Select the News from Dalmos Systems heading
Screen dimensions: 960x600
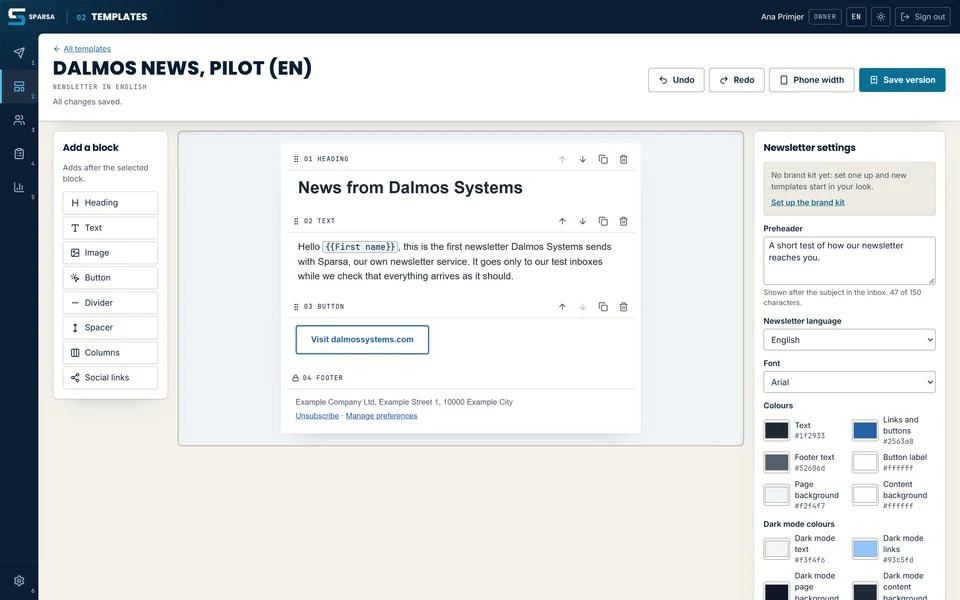tap(410, 187)
